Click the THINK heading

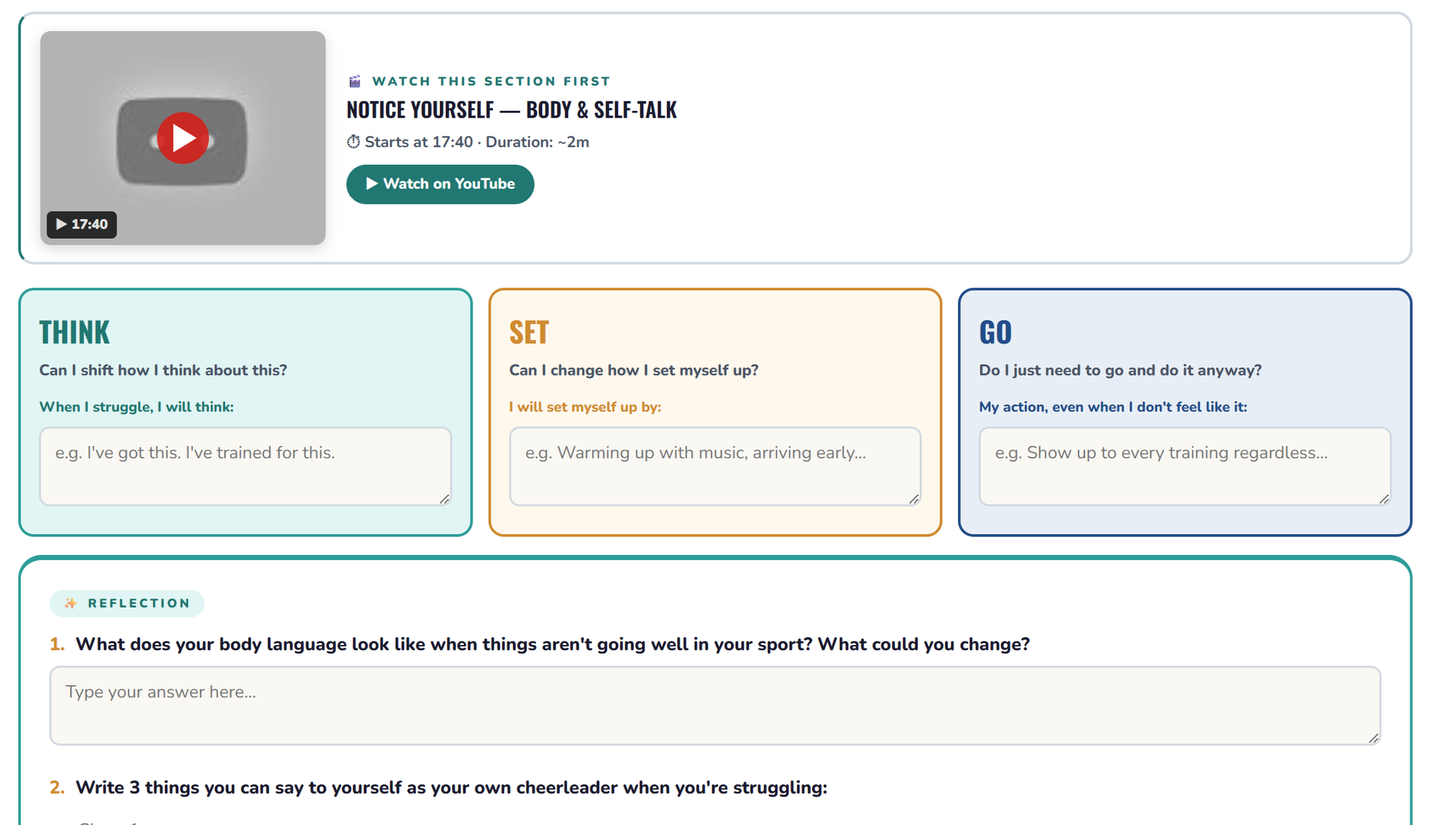pyautogui.click(x=74, y=332)
